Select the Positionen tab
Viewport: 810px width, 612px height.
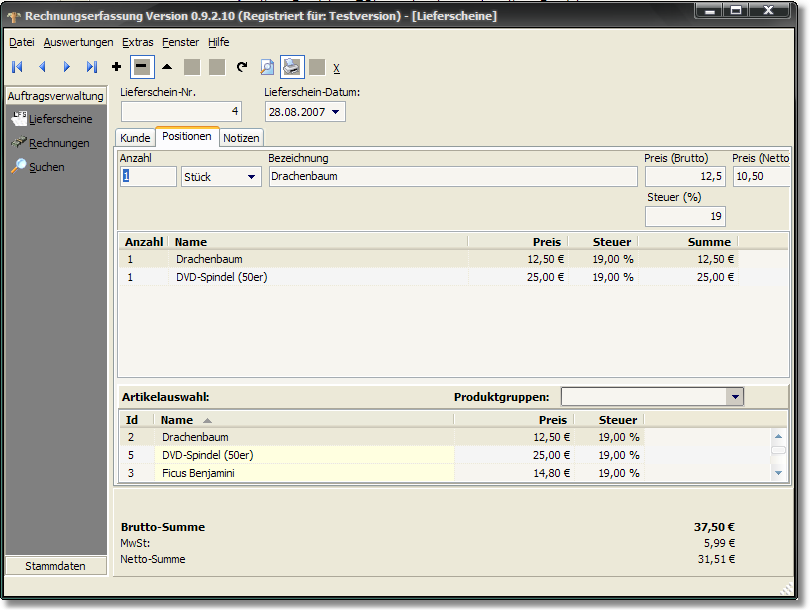point(187,136)
